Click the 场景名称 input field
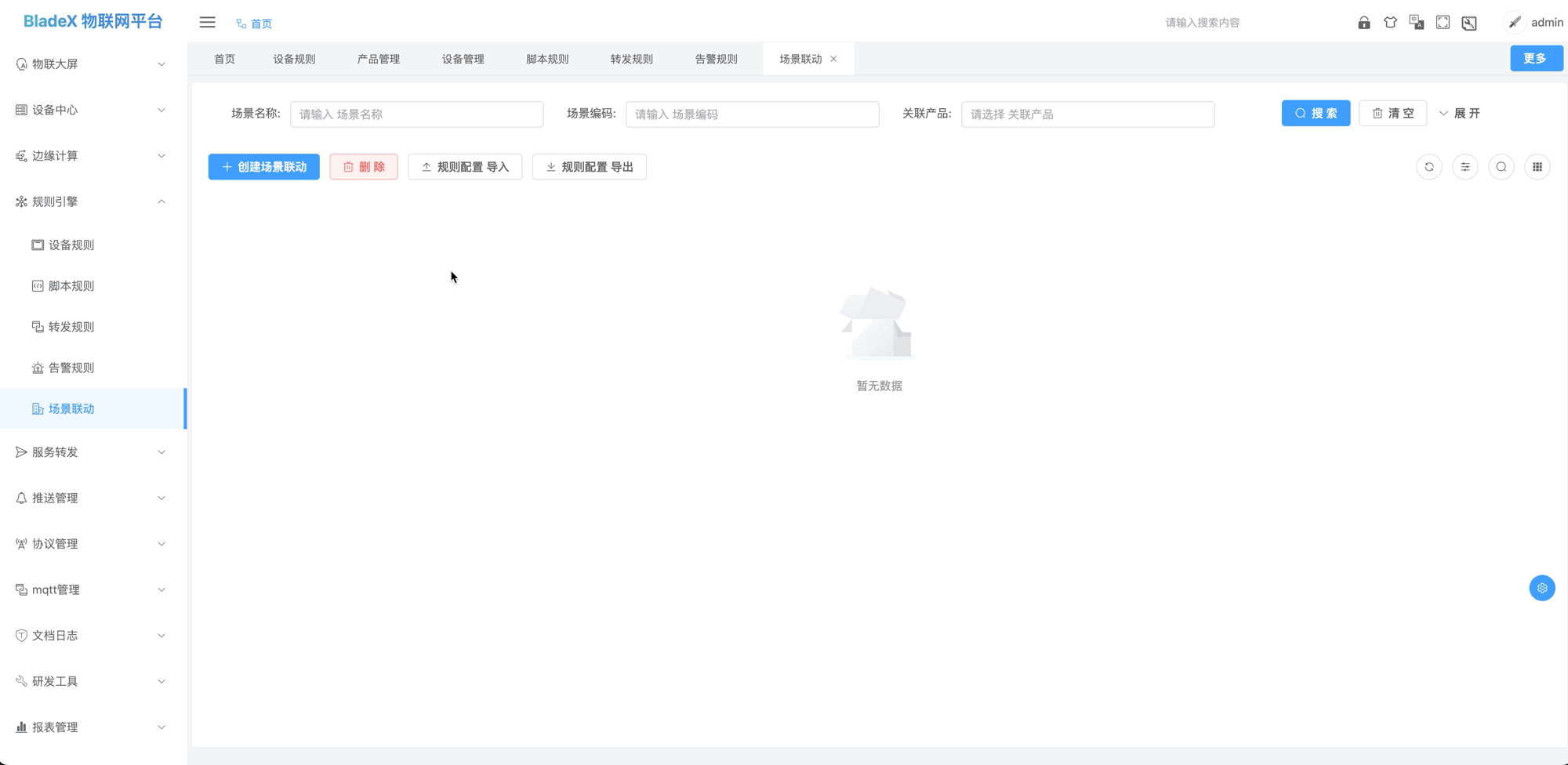The image size is (1568, 765). [x=416, y=114]
